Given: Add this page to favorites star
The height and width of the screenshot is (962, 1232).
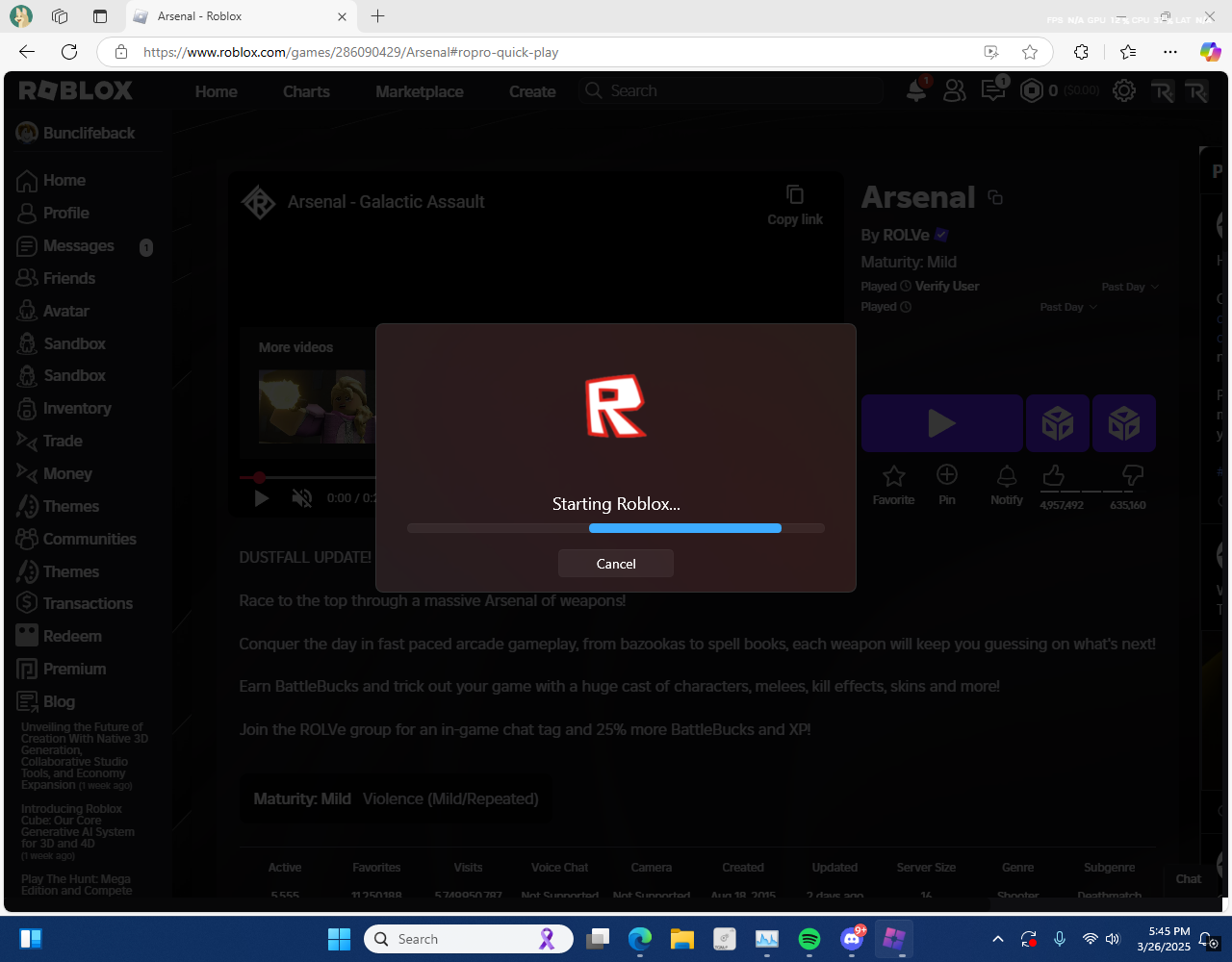Looking at the screenshot, I should point(1030,52).
